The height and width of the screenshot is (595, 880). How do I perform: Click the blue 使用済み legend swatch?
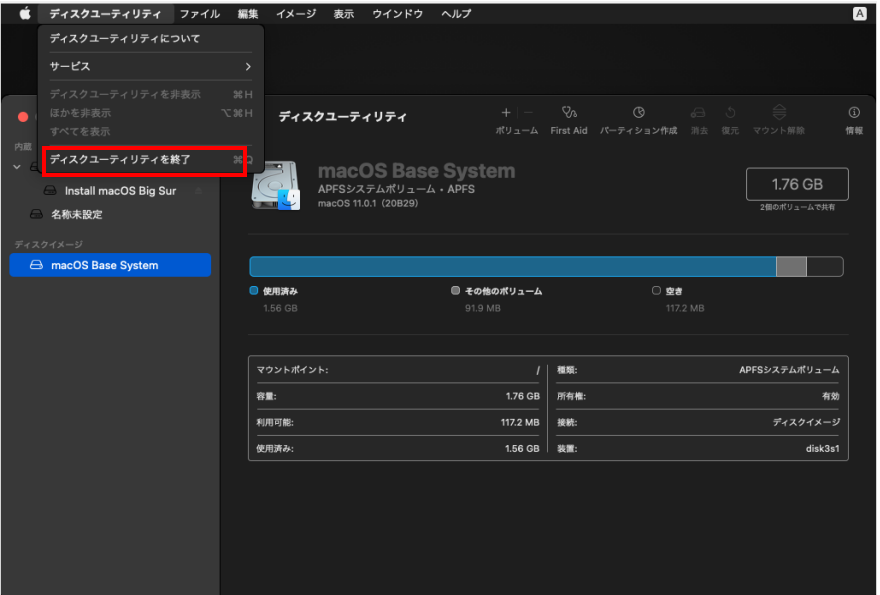(254, 291)
